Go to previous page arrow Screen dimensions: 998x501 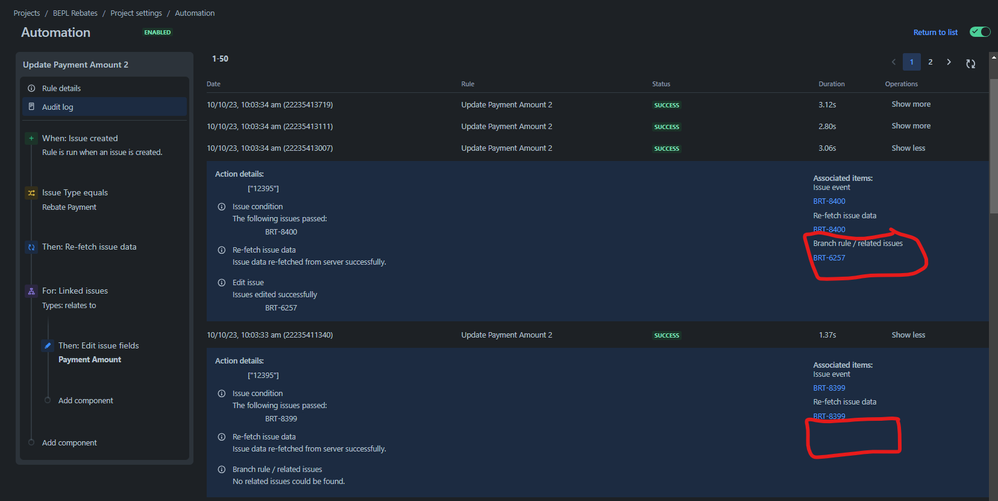click(893, 62)
